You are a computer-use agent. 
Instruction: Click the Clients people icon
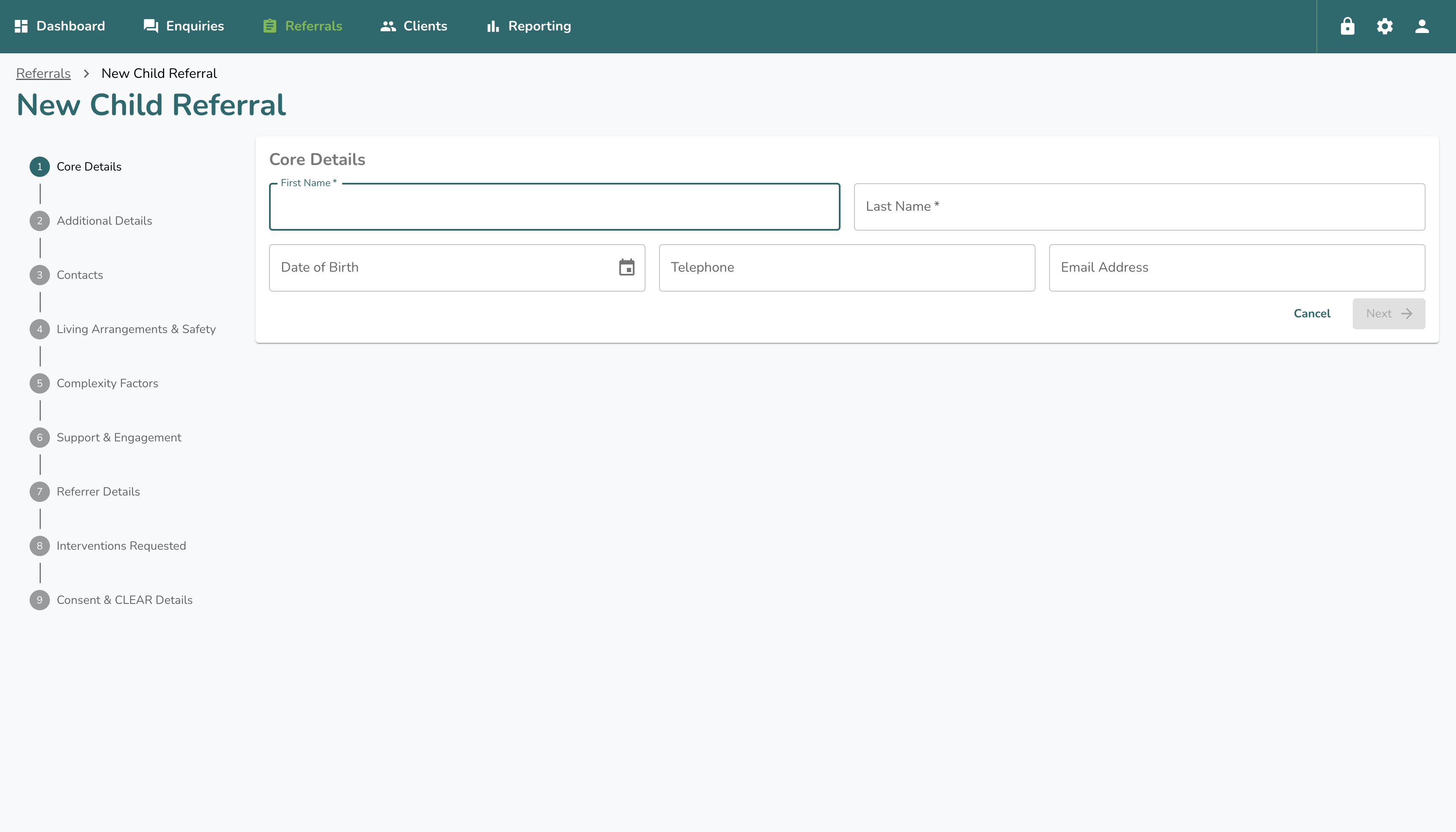pos(388,26)
